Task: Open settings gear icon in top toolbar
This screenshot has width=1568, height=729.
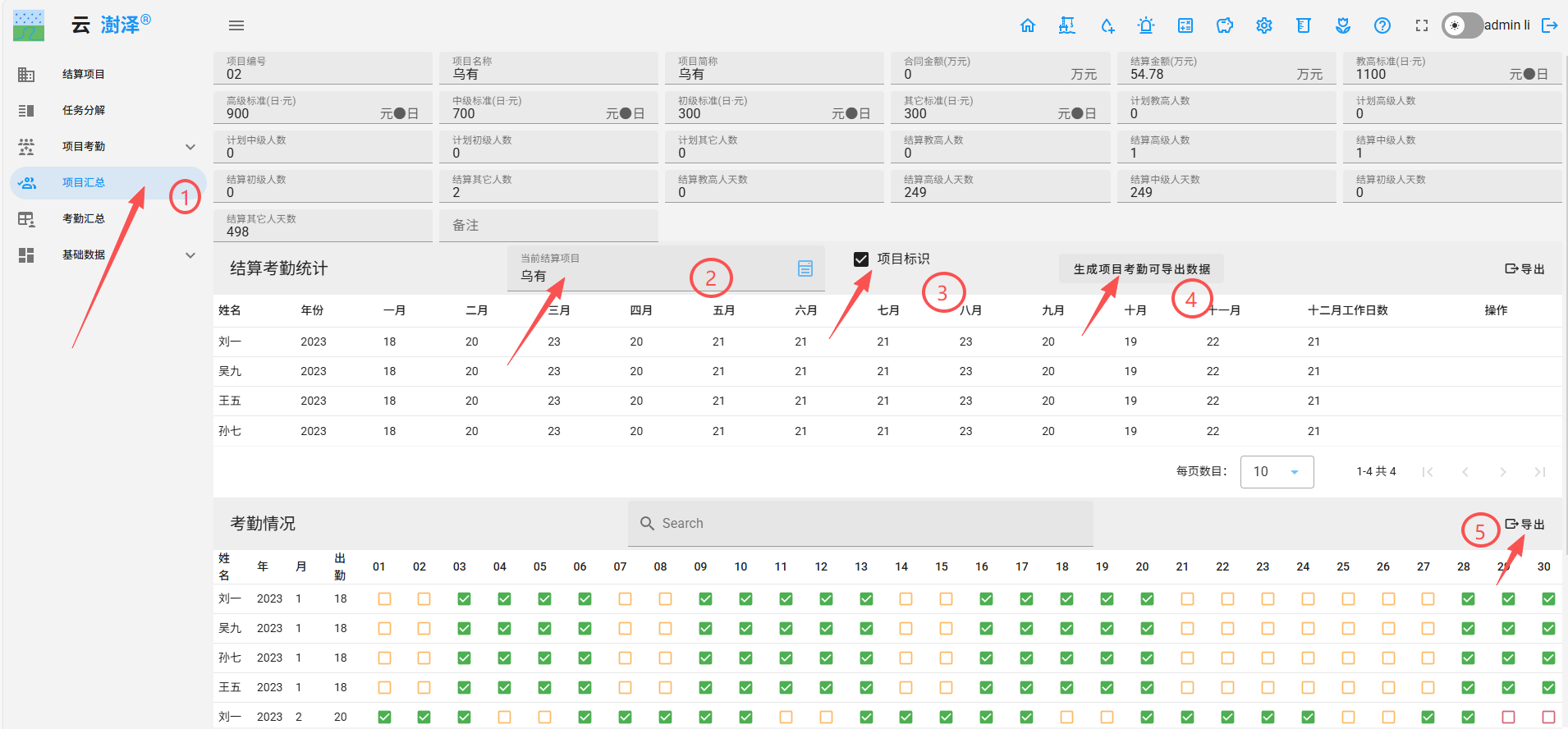Action: point(1263,25)
